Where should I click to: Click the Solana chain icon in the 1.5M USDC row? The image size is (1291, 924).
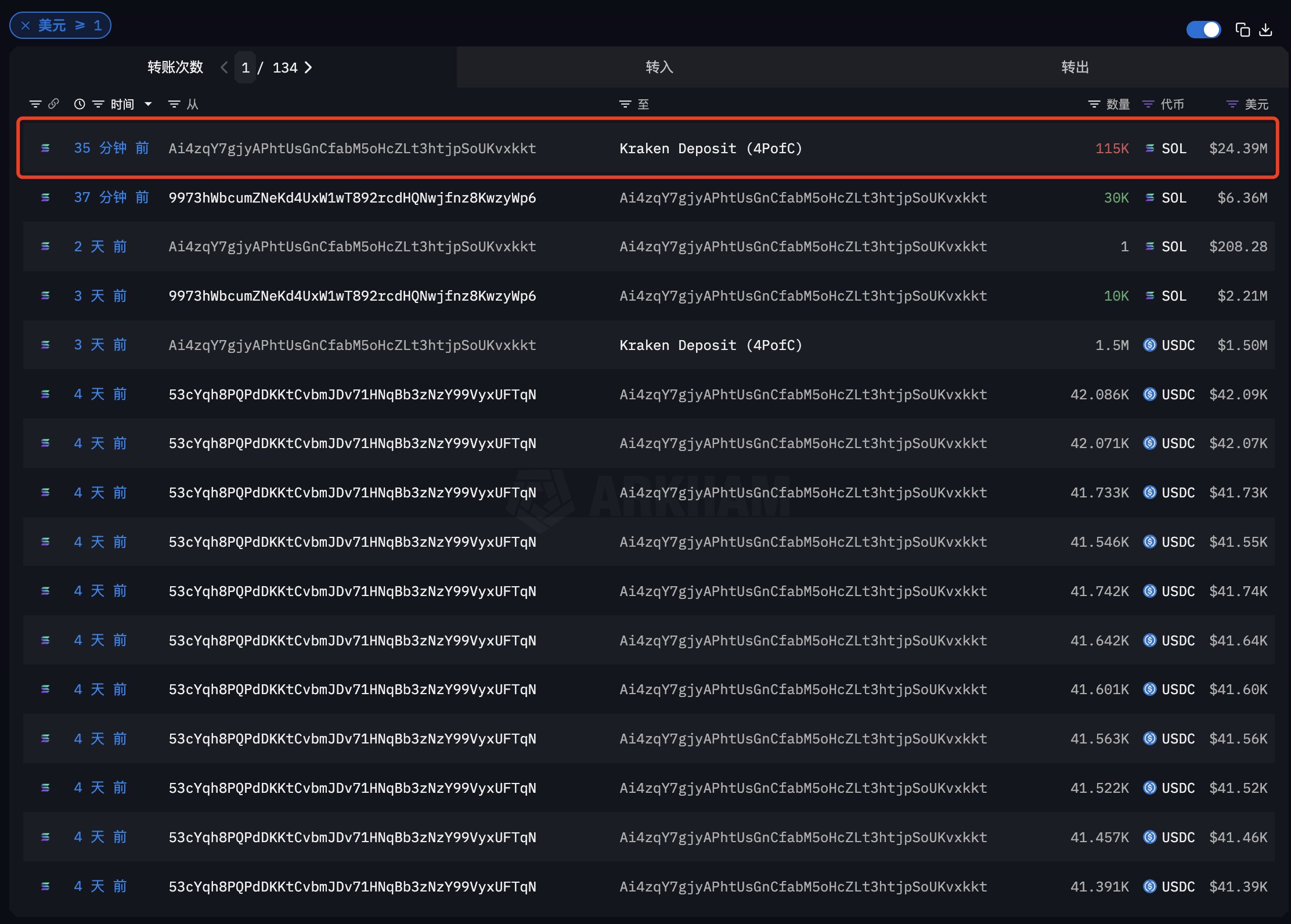tap(45, 345)
